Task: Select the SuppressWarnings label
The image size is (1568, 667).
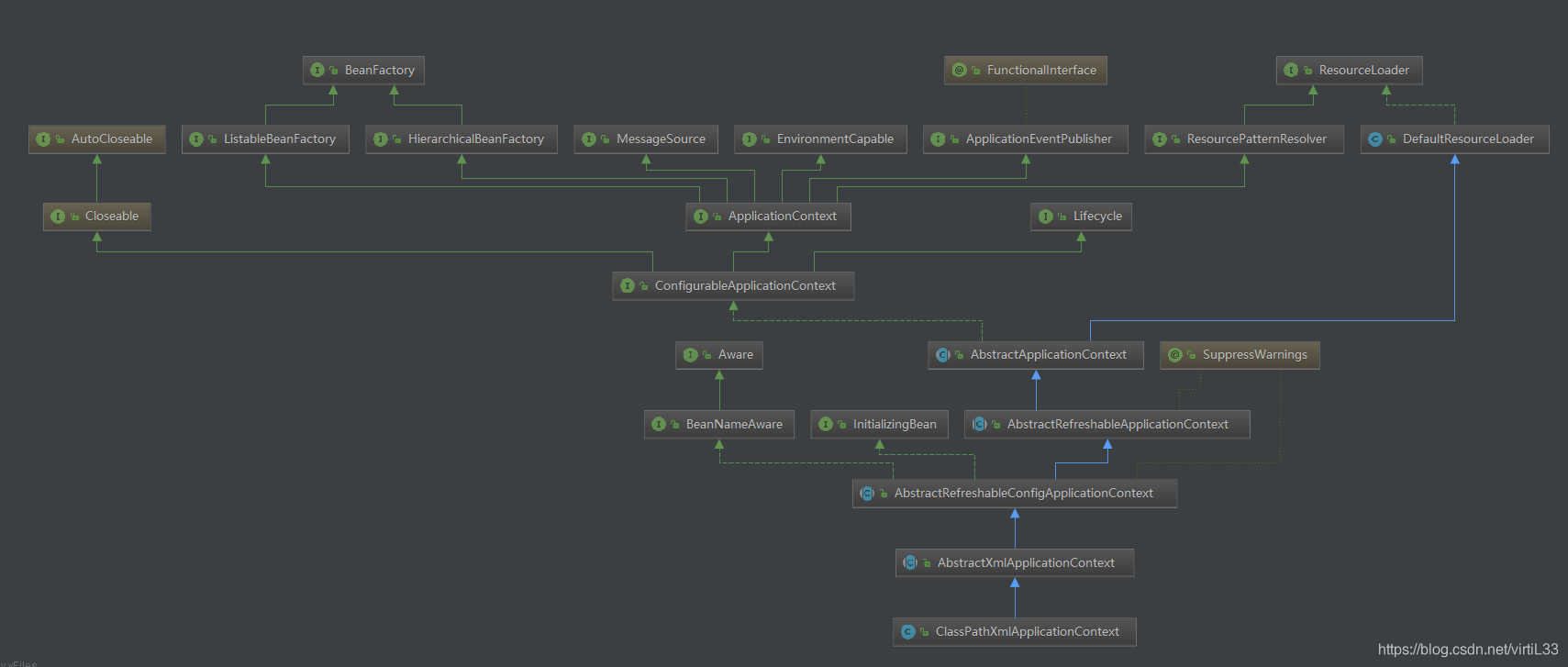Action: pyautogui.click(x=1255, y=355)
